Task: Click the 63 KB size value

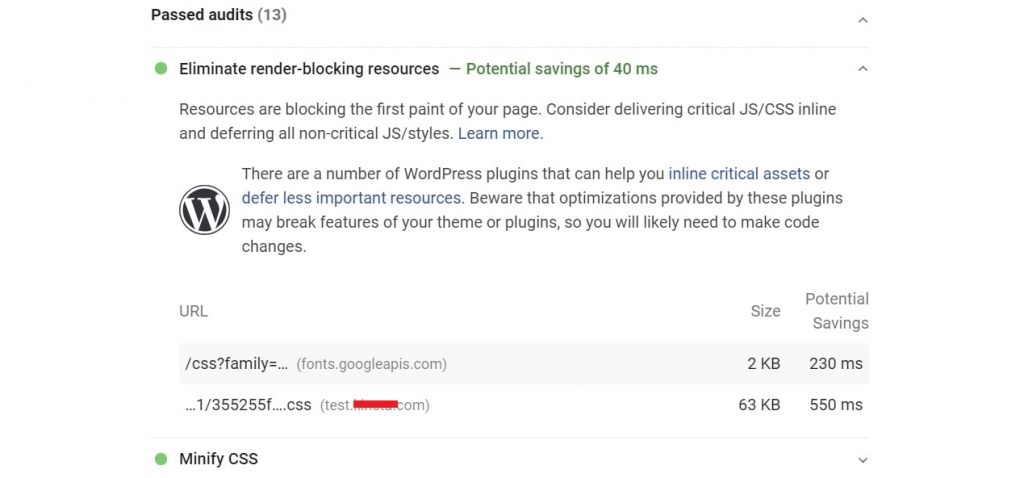Action: coord(764,405)
